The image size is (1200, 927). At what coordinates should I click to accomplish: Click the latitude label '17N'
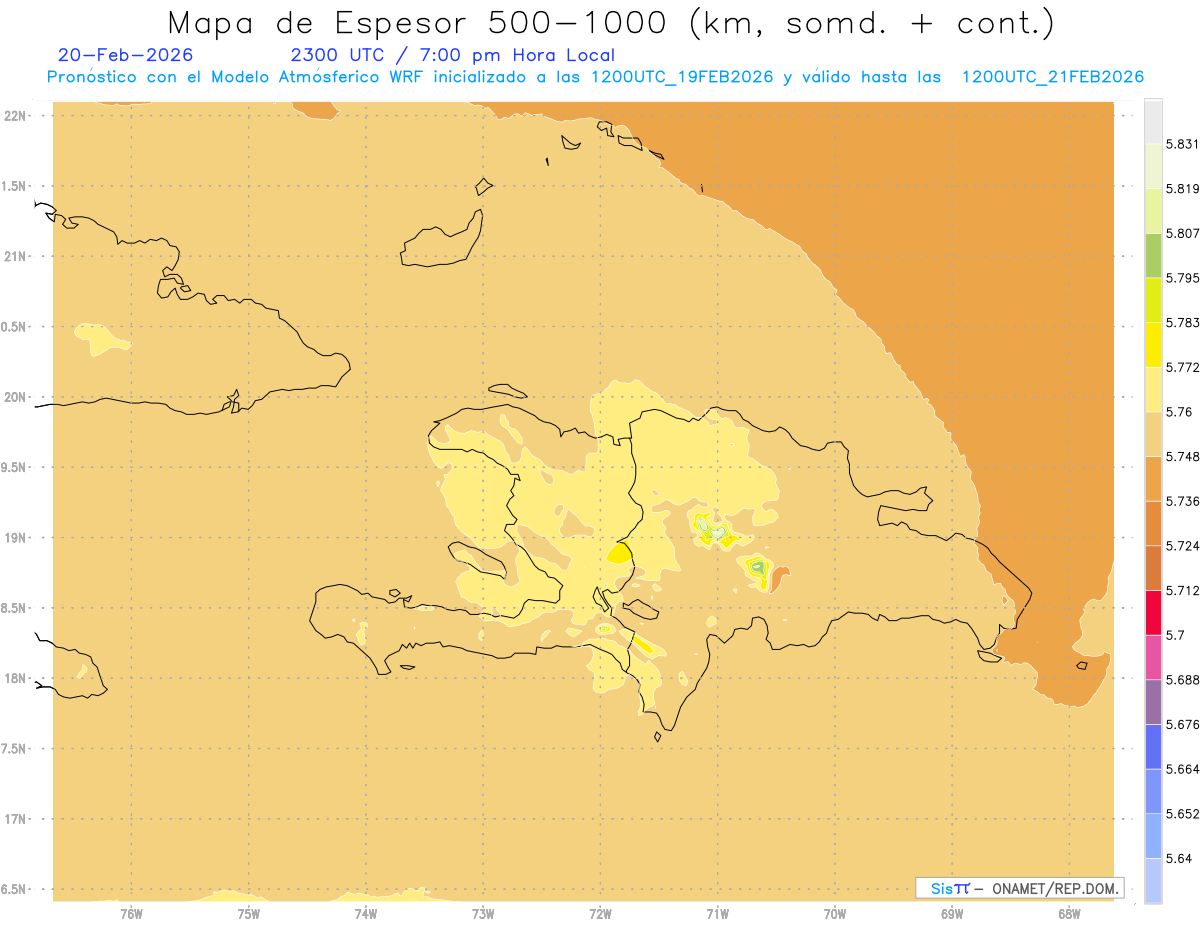pos(15,818)
